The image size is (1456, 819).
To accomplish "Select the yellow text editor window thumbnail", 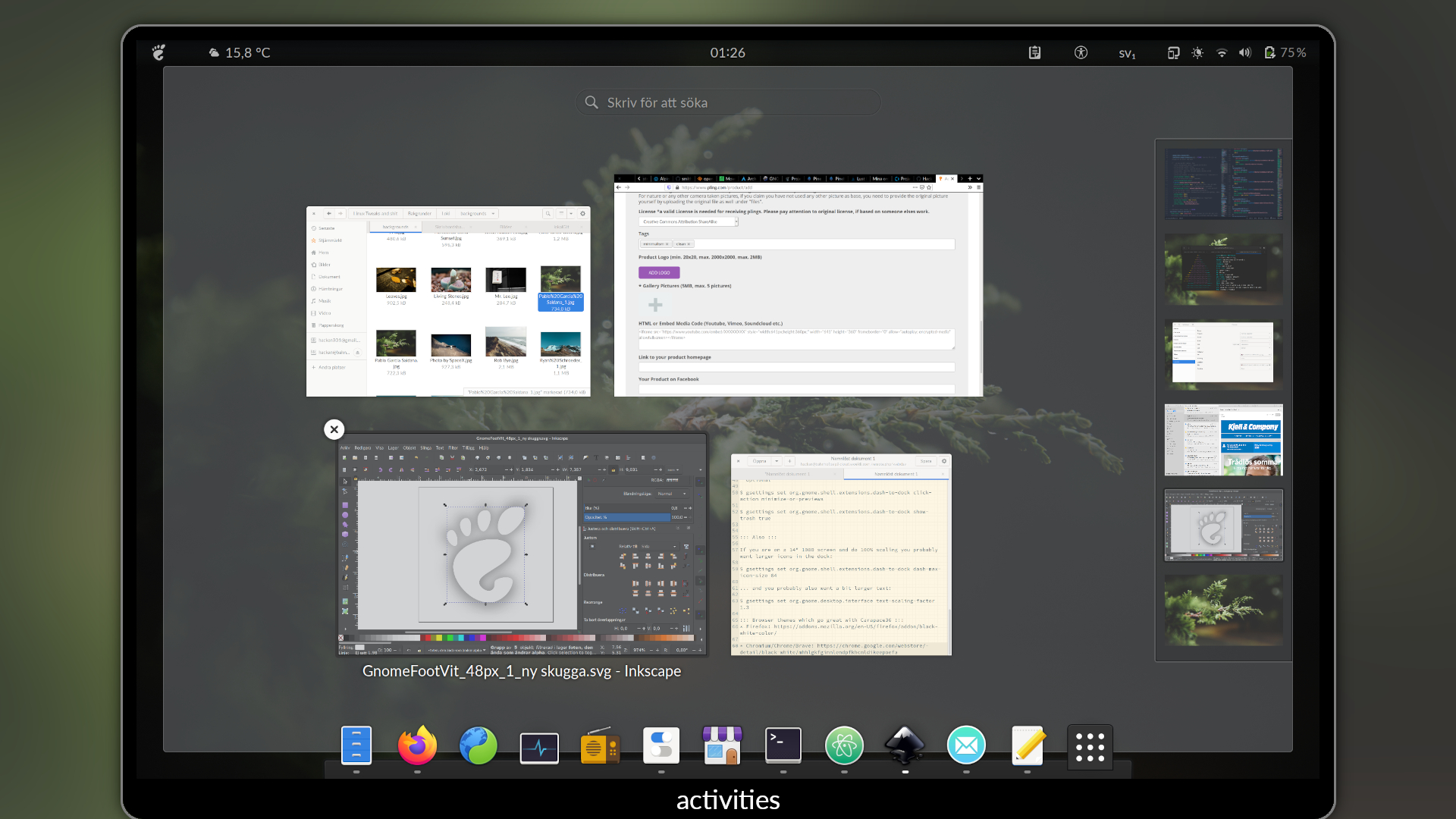I will click(841, 554).
